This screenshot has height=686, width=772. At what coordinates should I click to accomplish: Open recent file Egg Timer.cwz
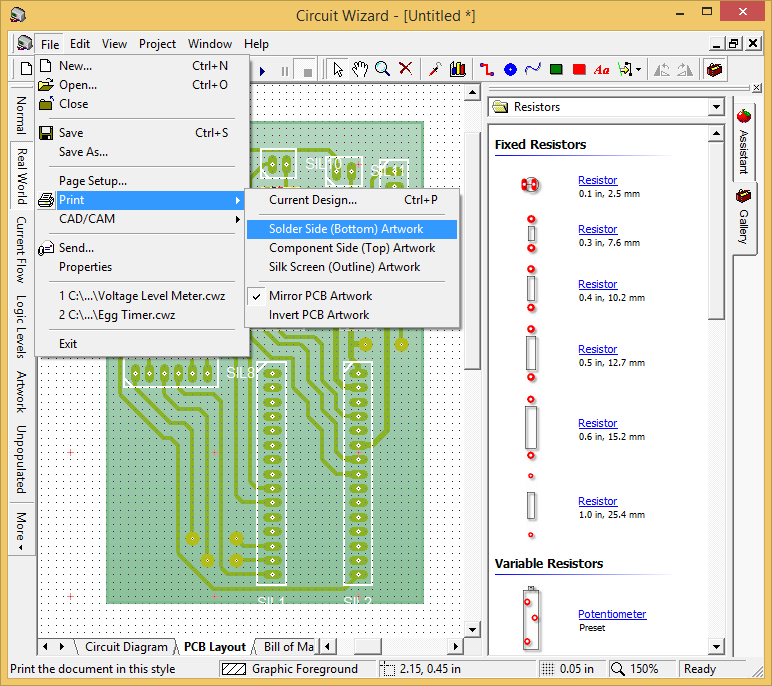click(x=142, y=315)
